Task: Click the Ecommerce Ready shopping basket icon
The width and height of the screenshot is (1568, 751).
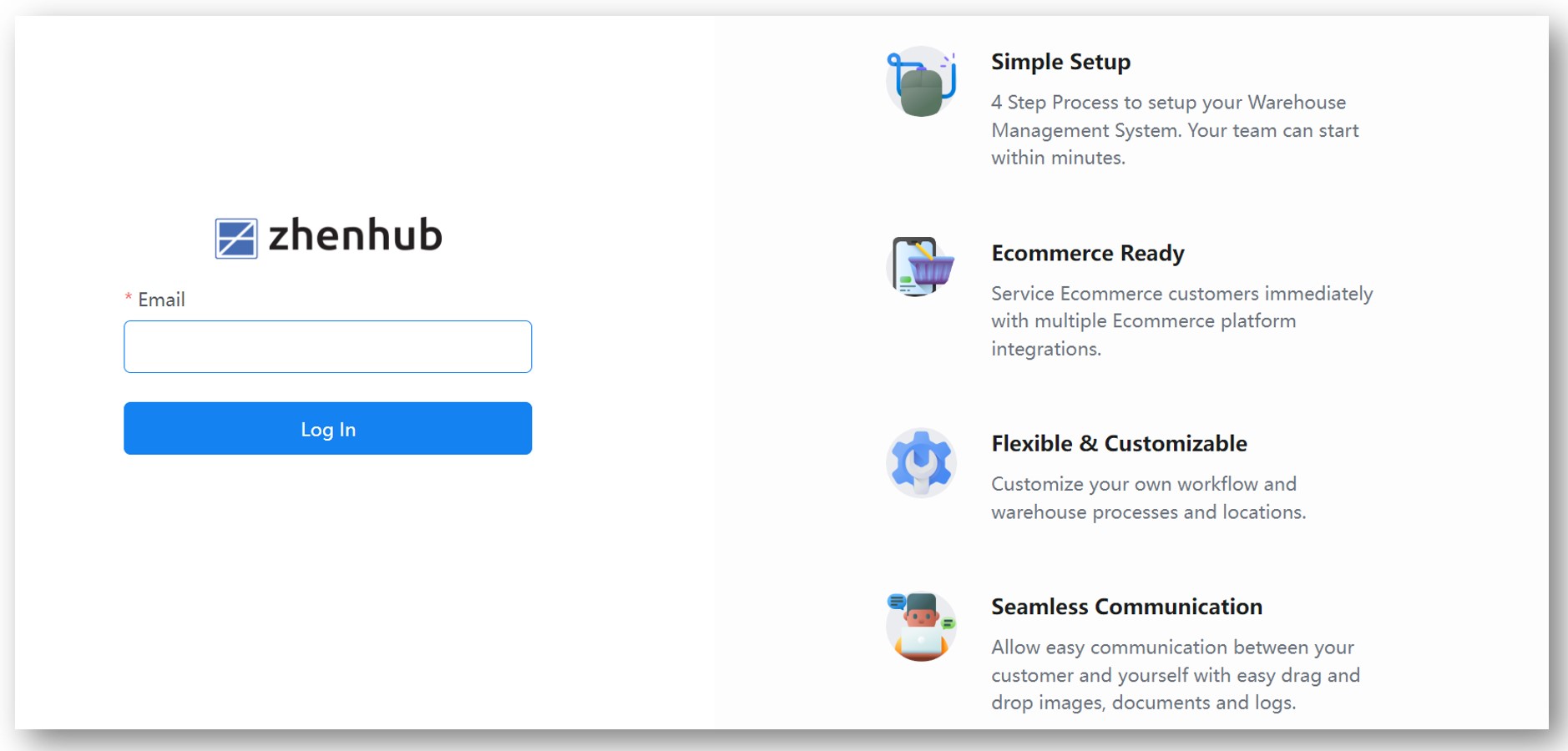Action: [921, 267]
